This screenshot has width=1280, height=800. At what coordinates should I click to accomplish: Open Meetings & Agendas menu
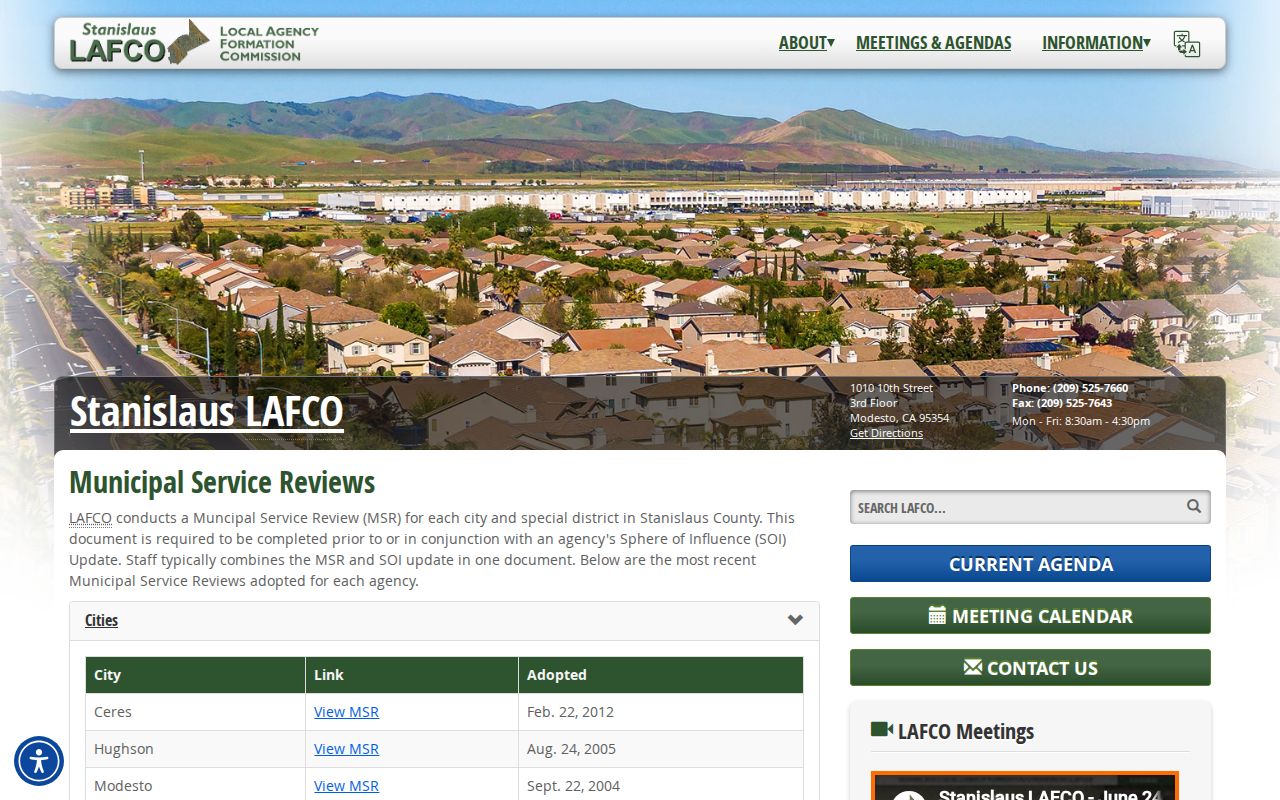point(934,43)
